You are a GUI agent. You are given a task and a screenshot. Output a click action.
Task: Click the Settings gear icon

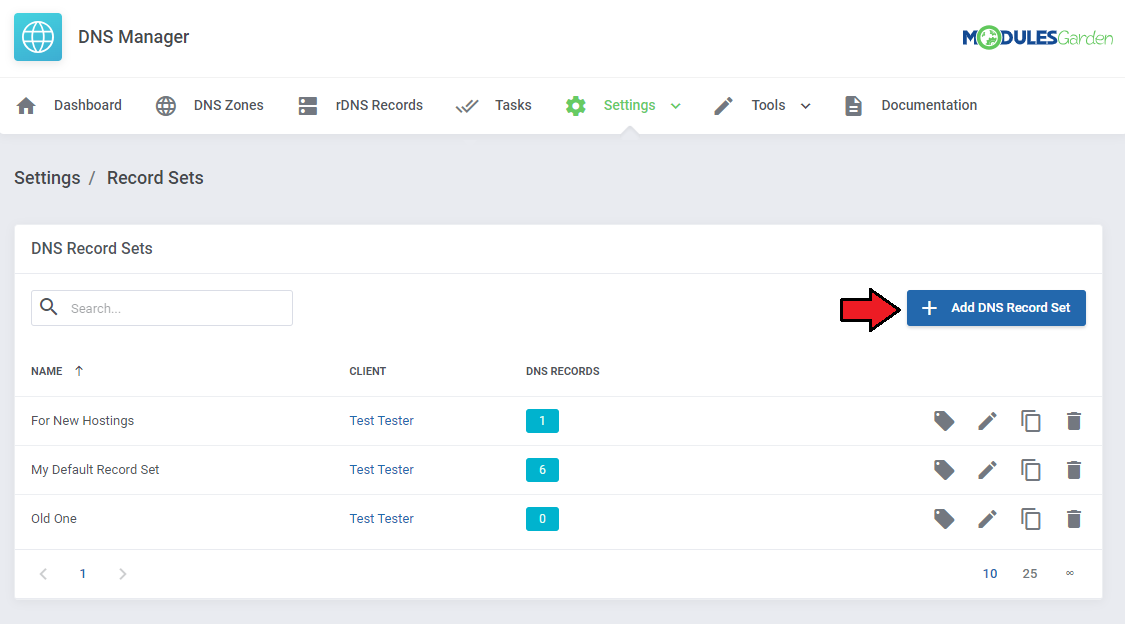click(x=575, y=105)
